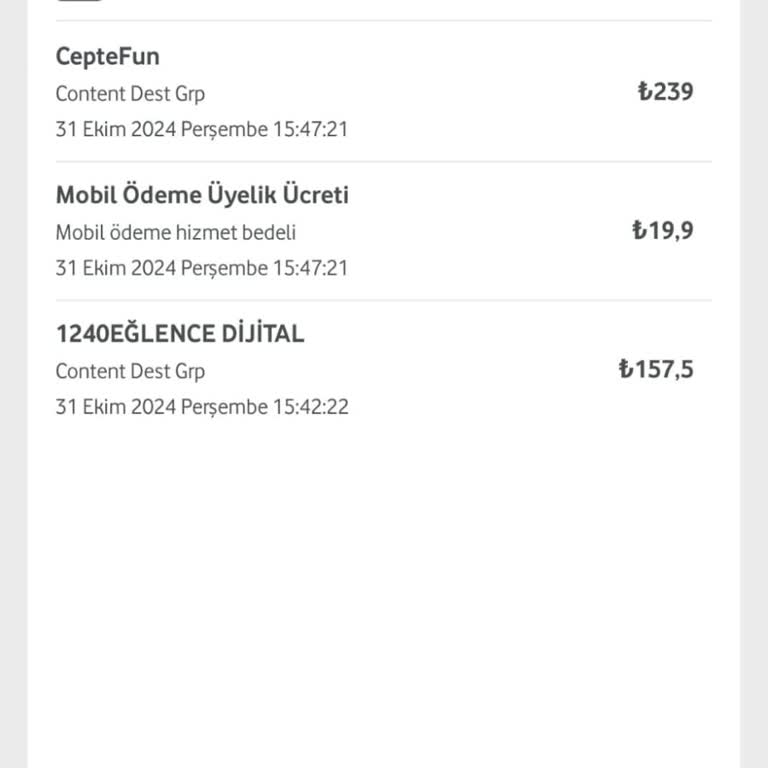768x768 pixels.
Task: Click the lira symbol before 239
Action: click(x=644, y=92)
